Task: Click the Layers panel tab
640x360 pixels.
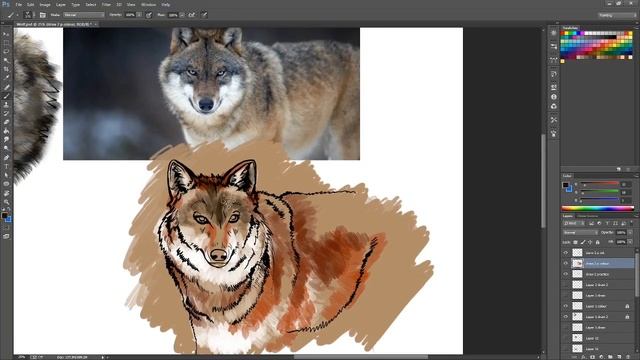Action: pyautogui.click(x=568, y=216)
